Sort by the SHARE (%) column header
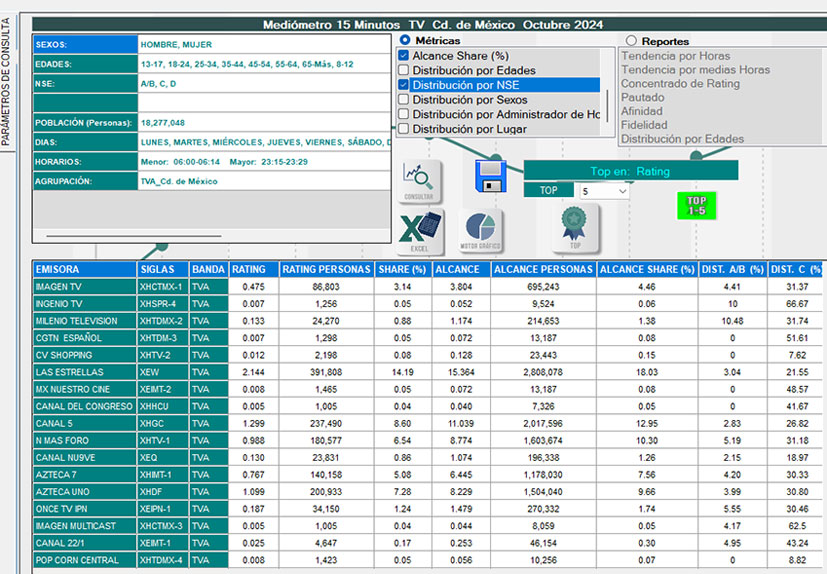 [x=402, y=269]
